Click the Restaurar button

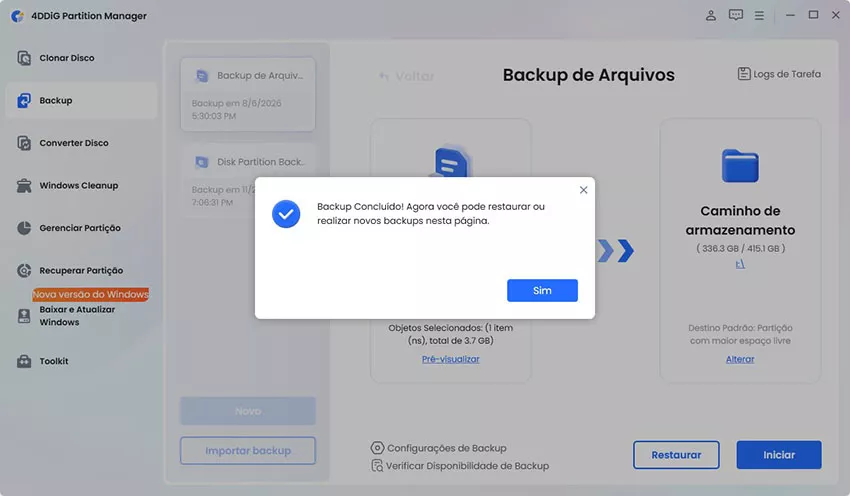click(x=676, y=455)
